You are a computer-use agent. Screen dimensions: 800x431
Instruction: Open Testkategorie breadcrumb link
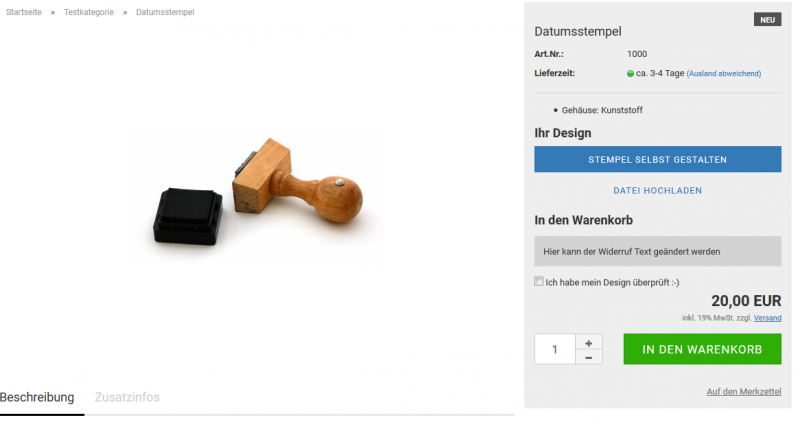(x=89, y=12)
